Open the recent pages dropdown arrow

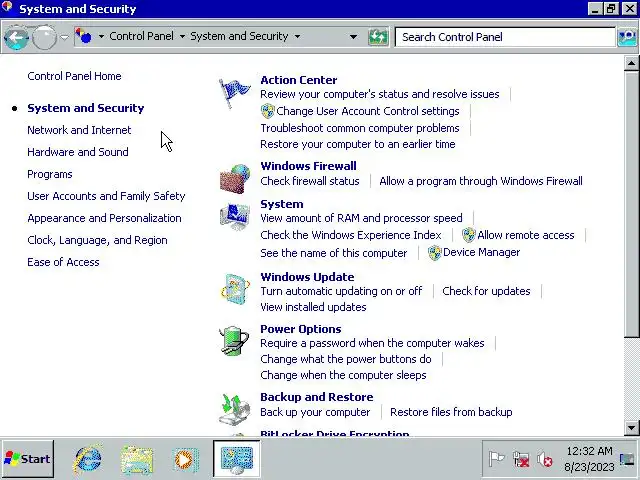click(x=64, y=37)
